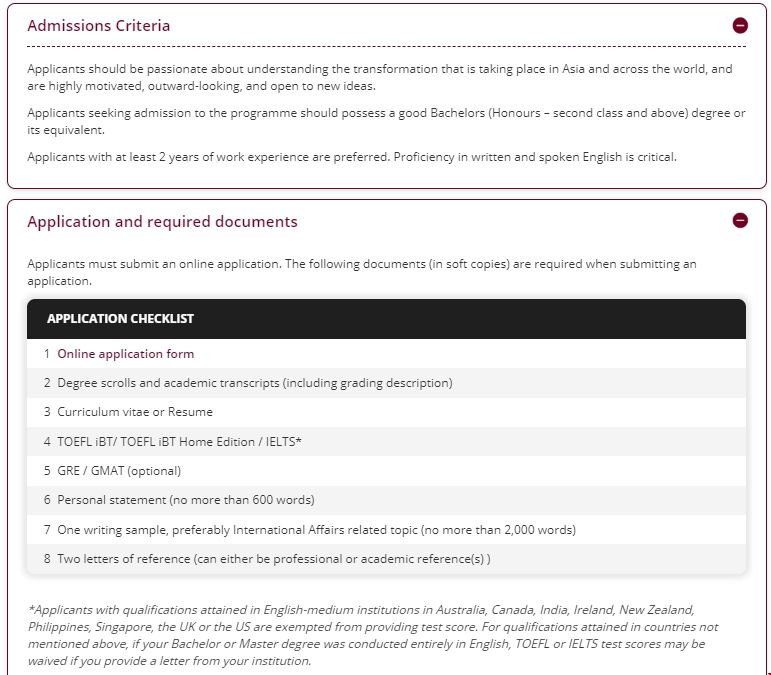Open the Online application form link
This screenshot has height=675, width=771.
click(126, 354)
